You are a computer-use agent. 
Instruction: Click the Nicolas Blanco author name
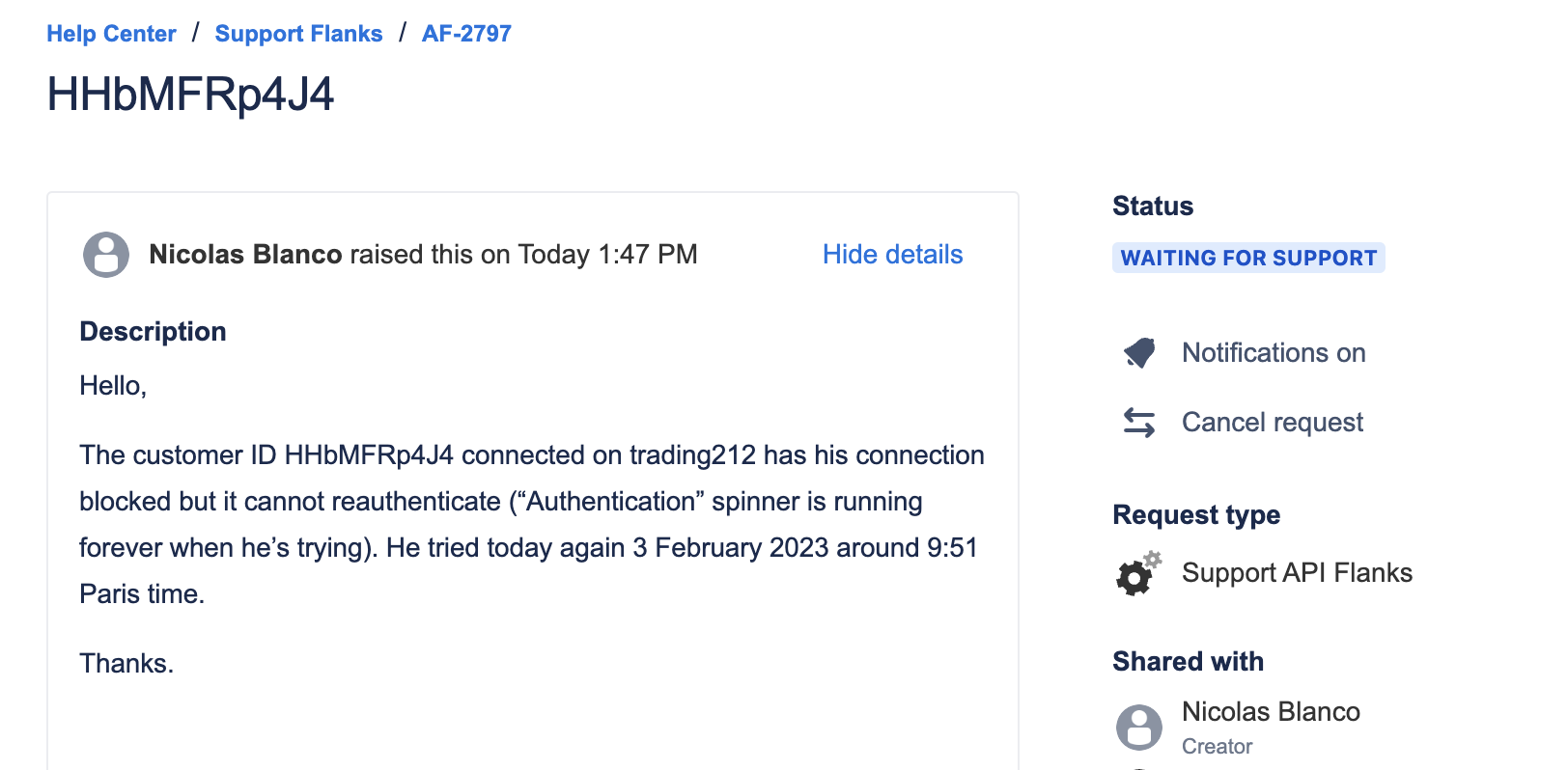(245, 255)
